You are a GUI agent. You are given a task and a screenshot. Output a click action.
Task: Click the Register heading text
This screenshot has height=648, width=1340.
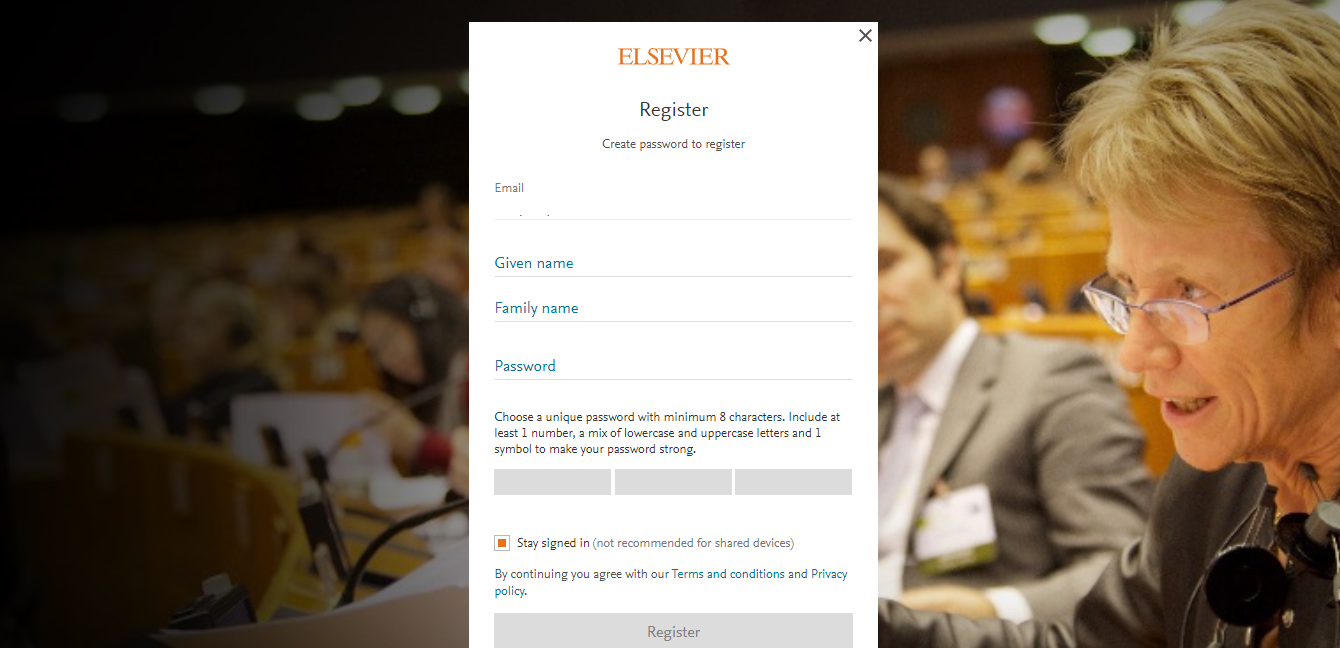(674, 110)
